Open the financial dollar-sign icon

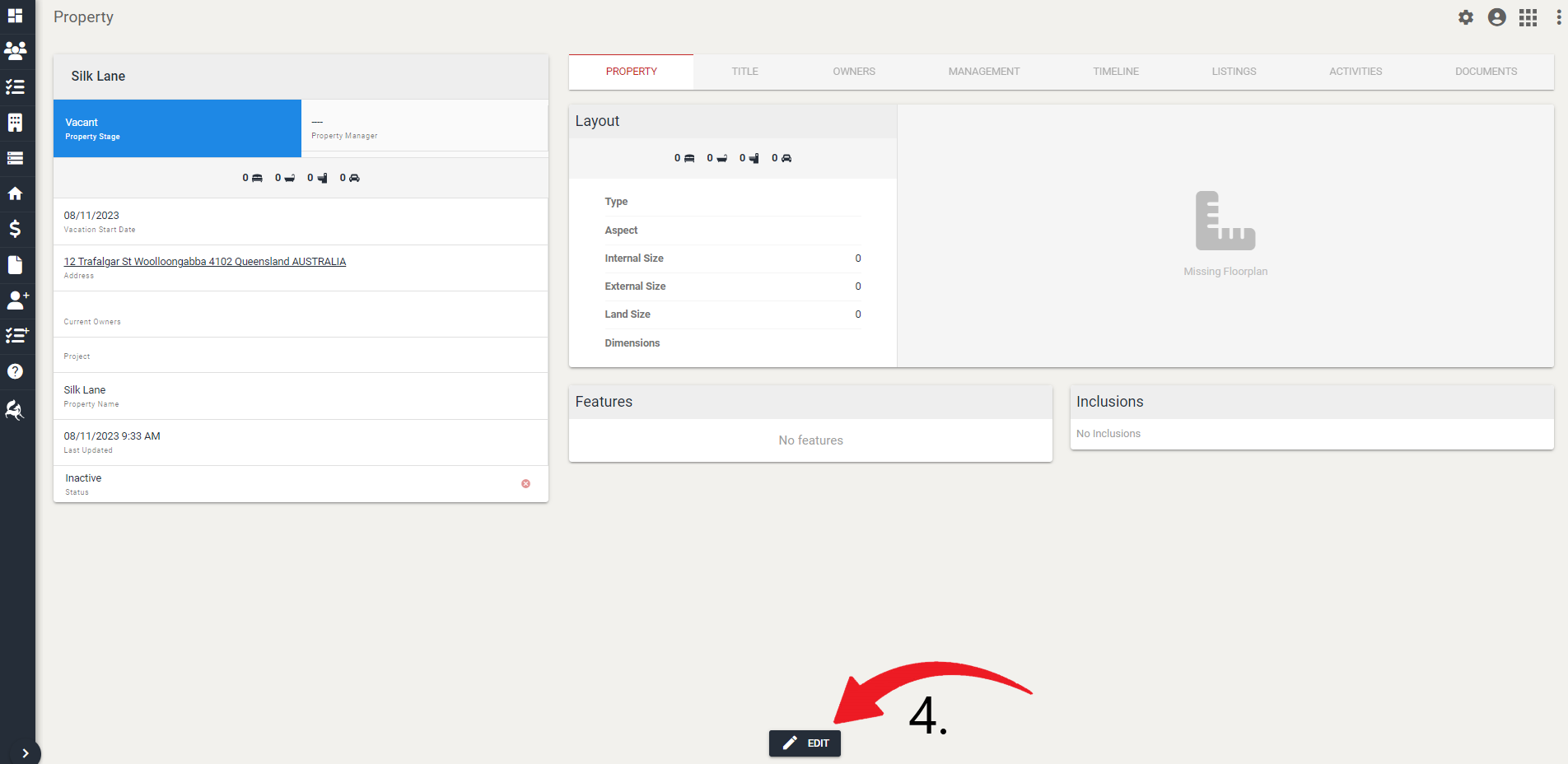pyautogui.click(x=16, y=230)
